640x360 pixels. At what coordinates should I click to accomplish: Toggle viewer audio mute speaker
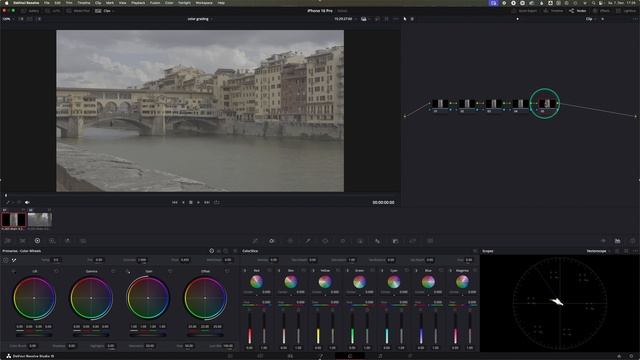coord(27,202)
